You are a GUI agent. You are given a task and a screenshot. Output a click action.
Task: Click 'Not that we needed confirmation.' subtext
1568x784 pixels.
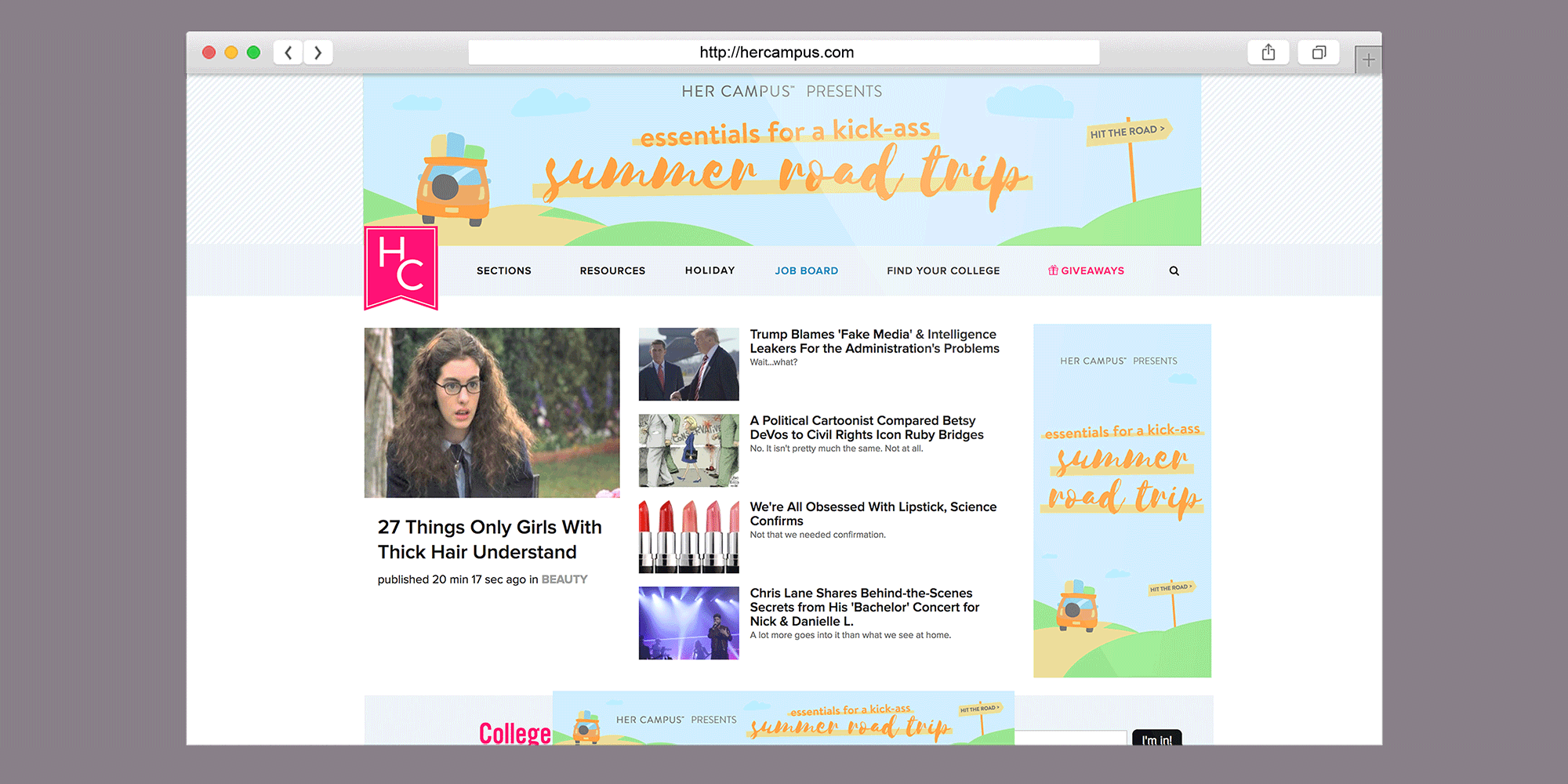tap(818, 535)
